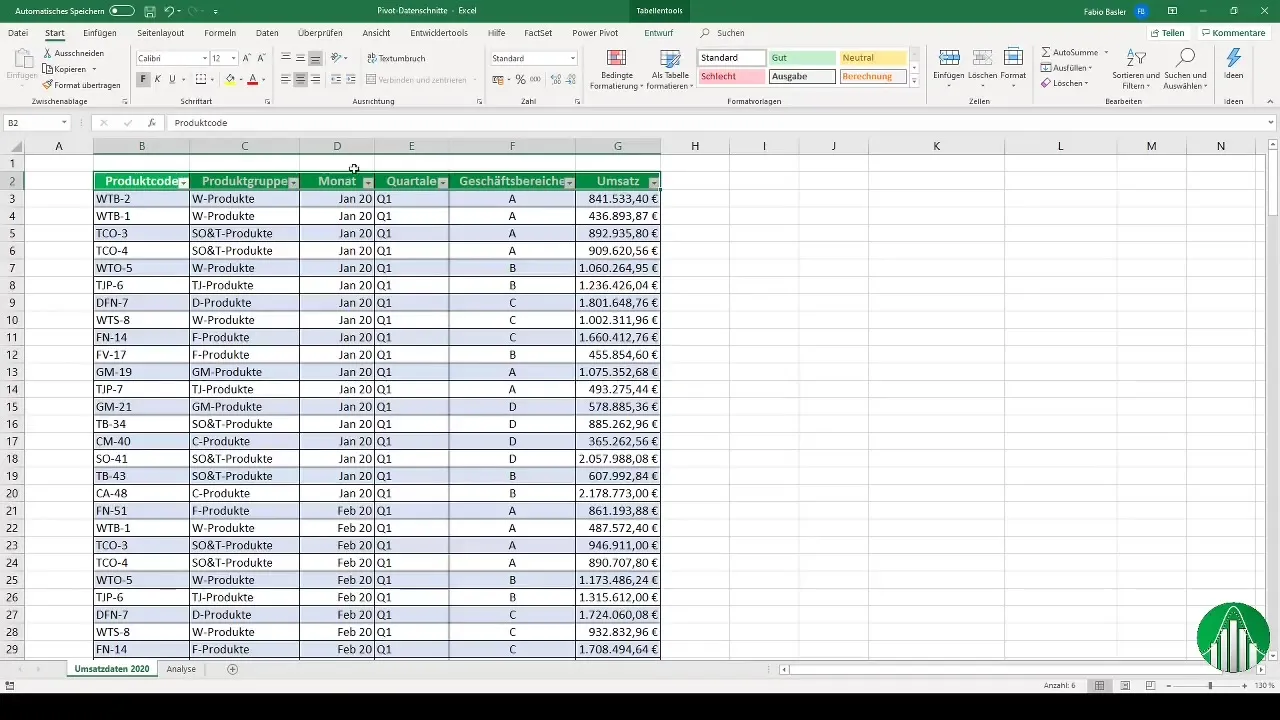The height and width of the screenshot is (720, 1280).
Task: Toggle Automatisches Speichern switch
Action: (x=121, y=11)
